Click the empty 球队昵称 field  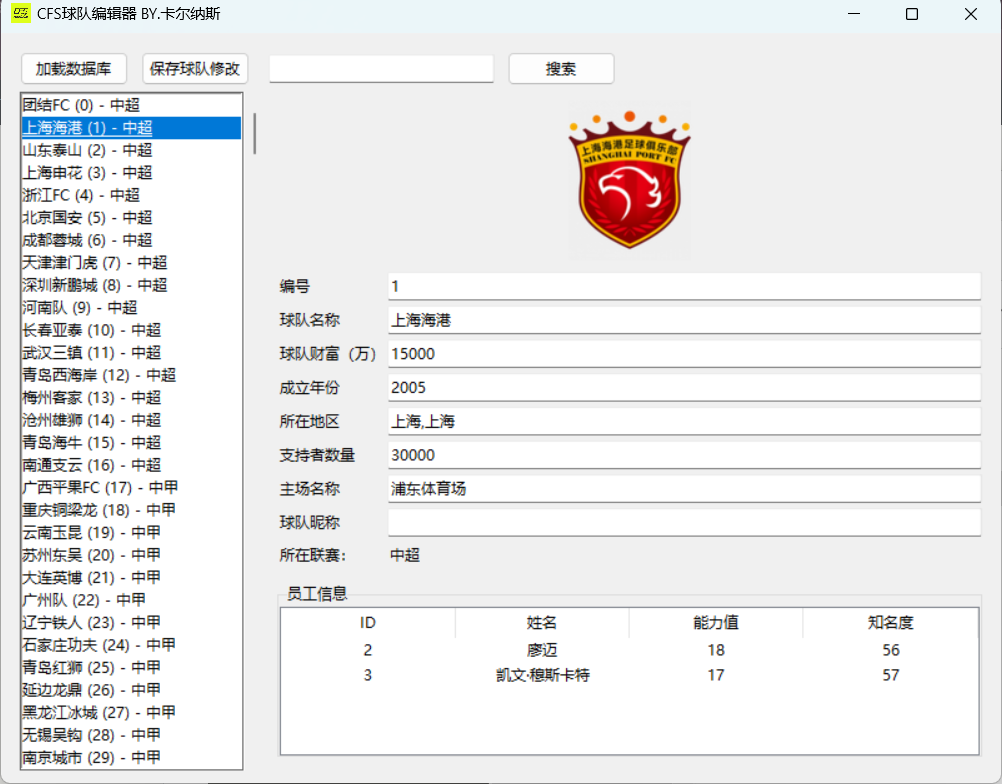pos(684,523)
